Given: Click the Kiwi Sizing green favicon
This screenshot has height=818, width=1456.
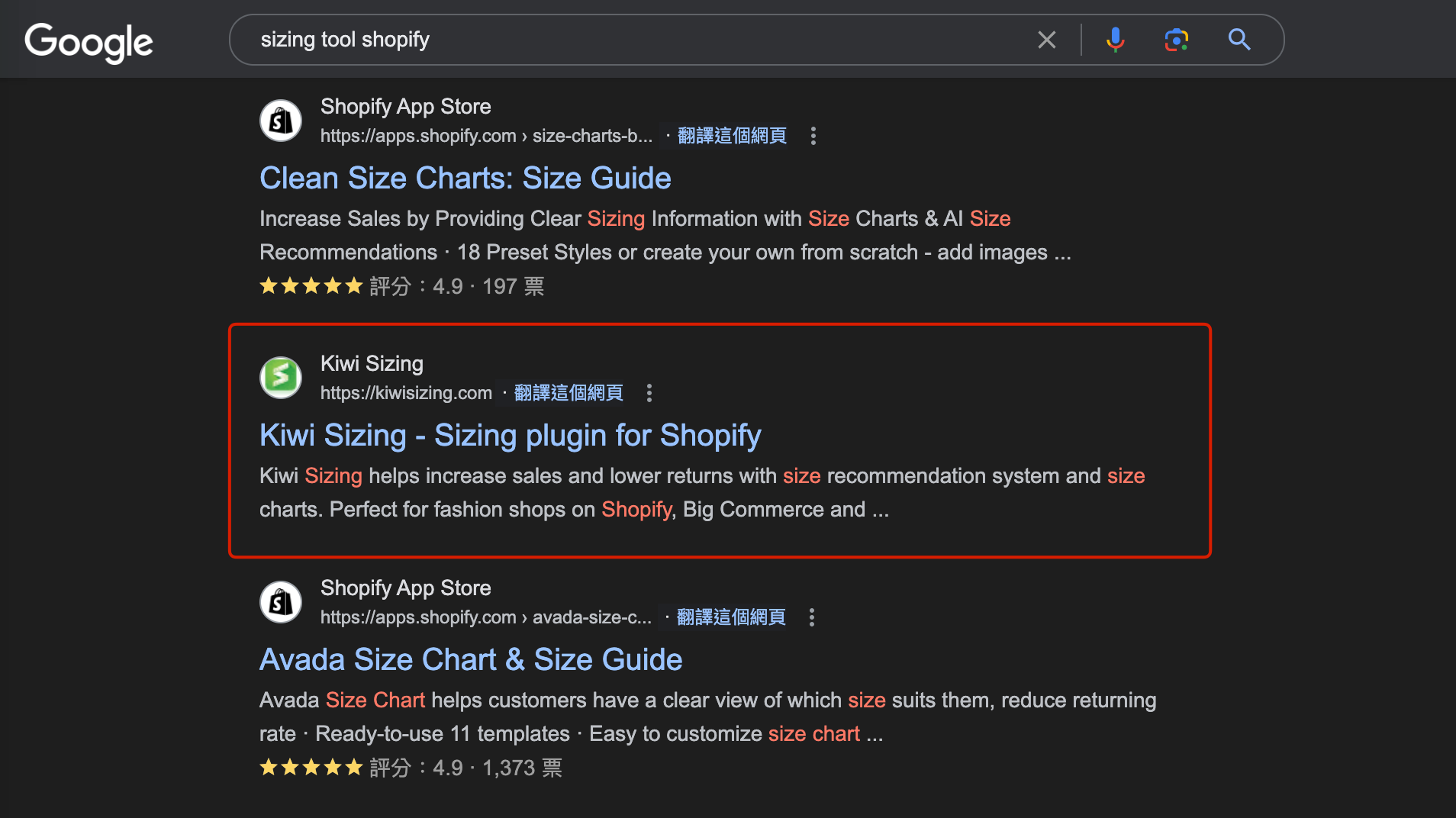Looking at the screenshot, I should 281,378.
